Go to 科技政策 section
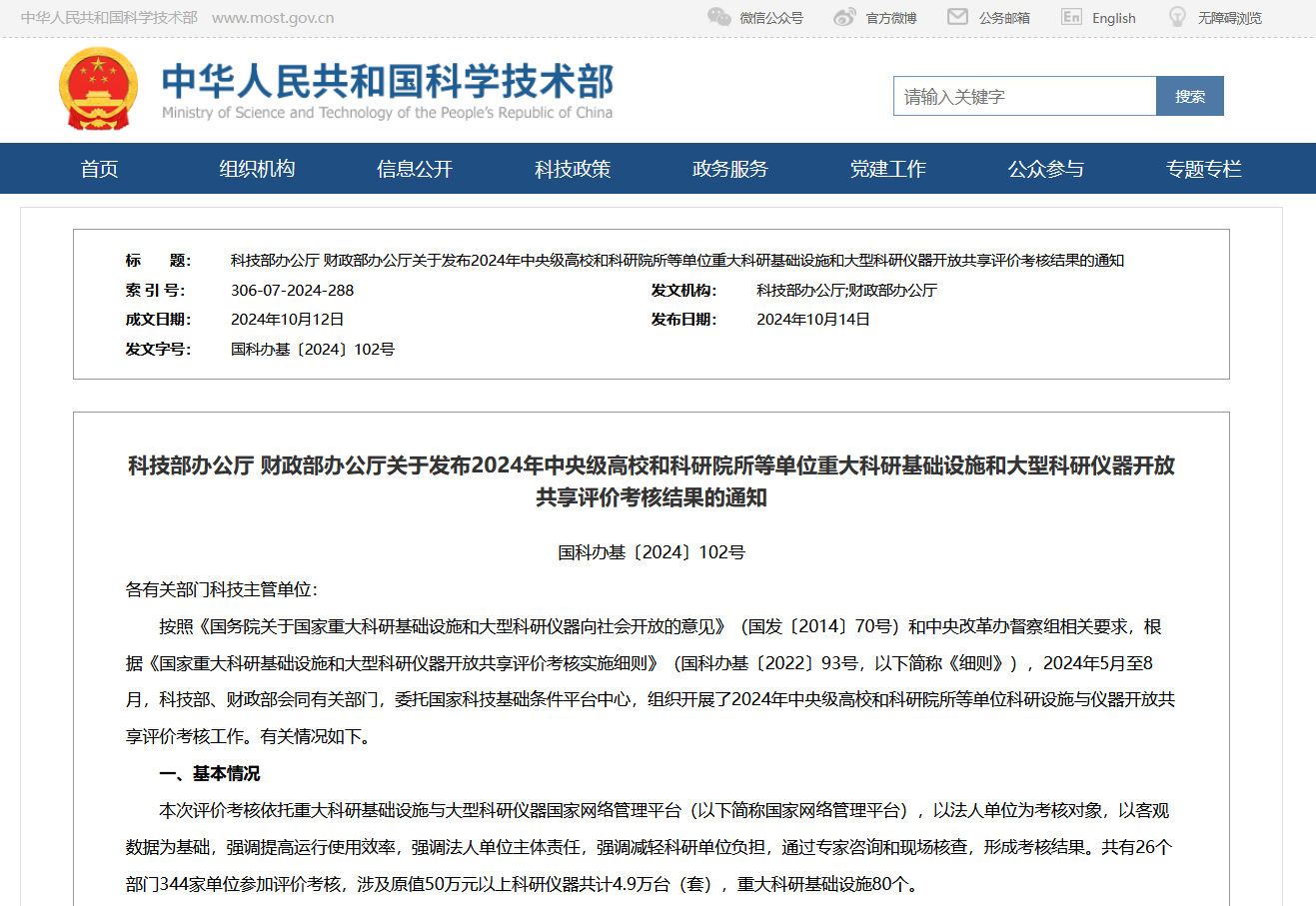 (x=573, y=169)
